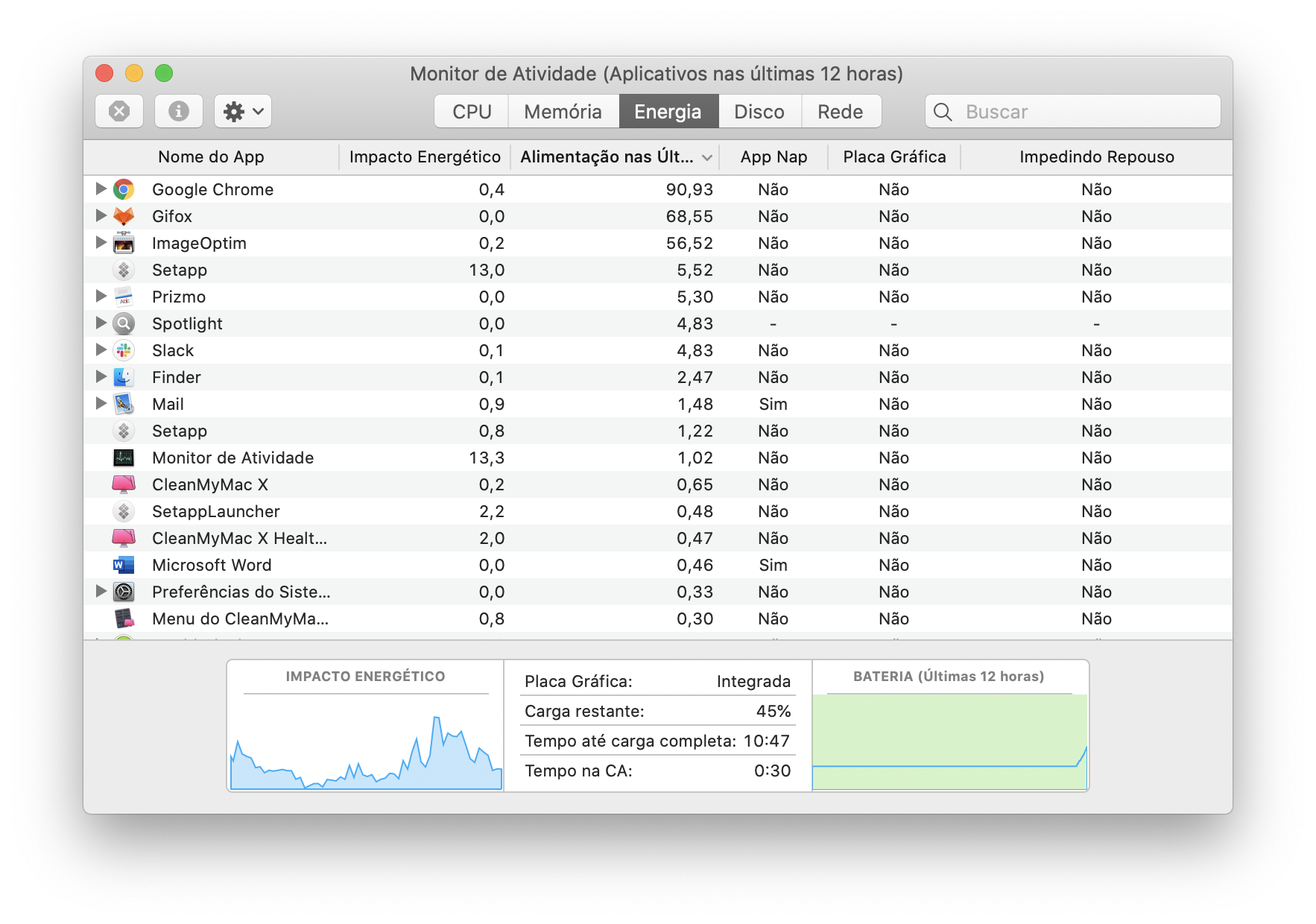Click the search magnifier icon
This screenshot has width=1316, height=924.
(x=943, y=112)
